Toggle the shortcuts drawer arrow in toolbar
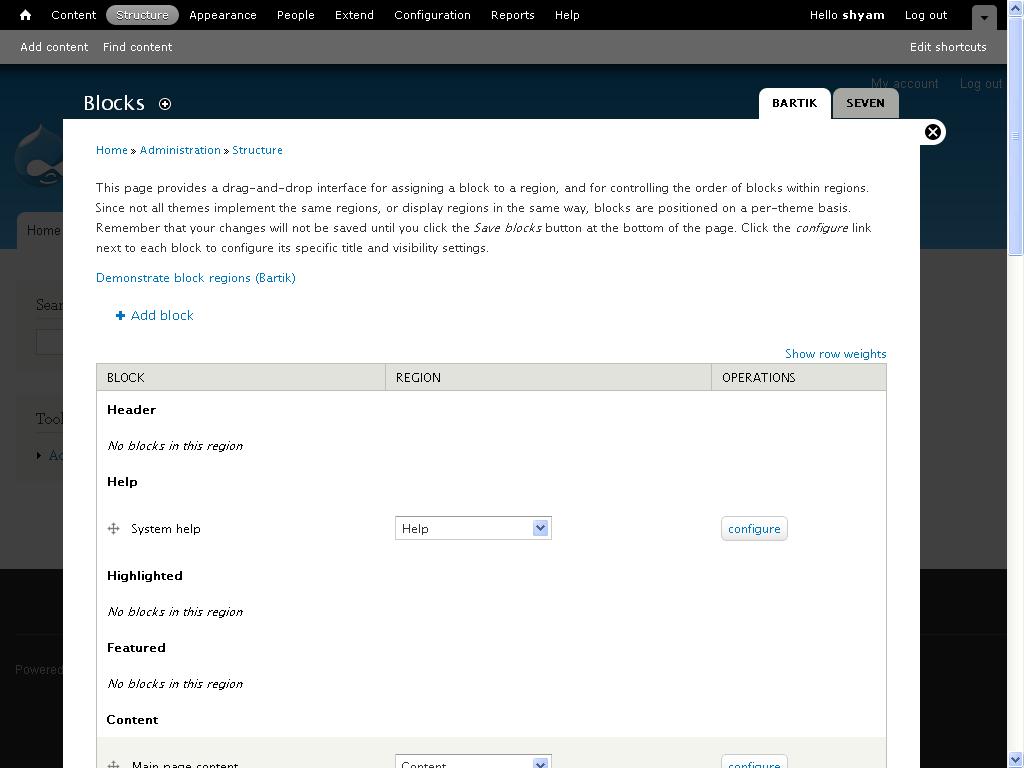Viewport: 1024px width, 768px height. (x=984, y=18)
